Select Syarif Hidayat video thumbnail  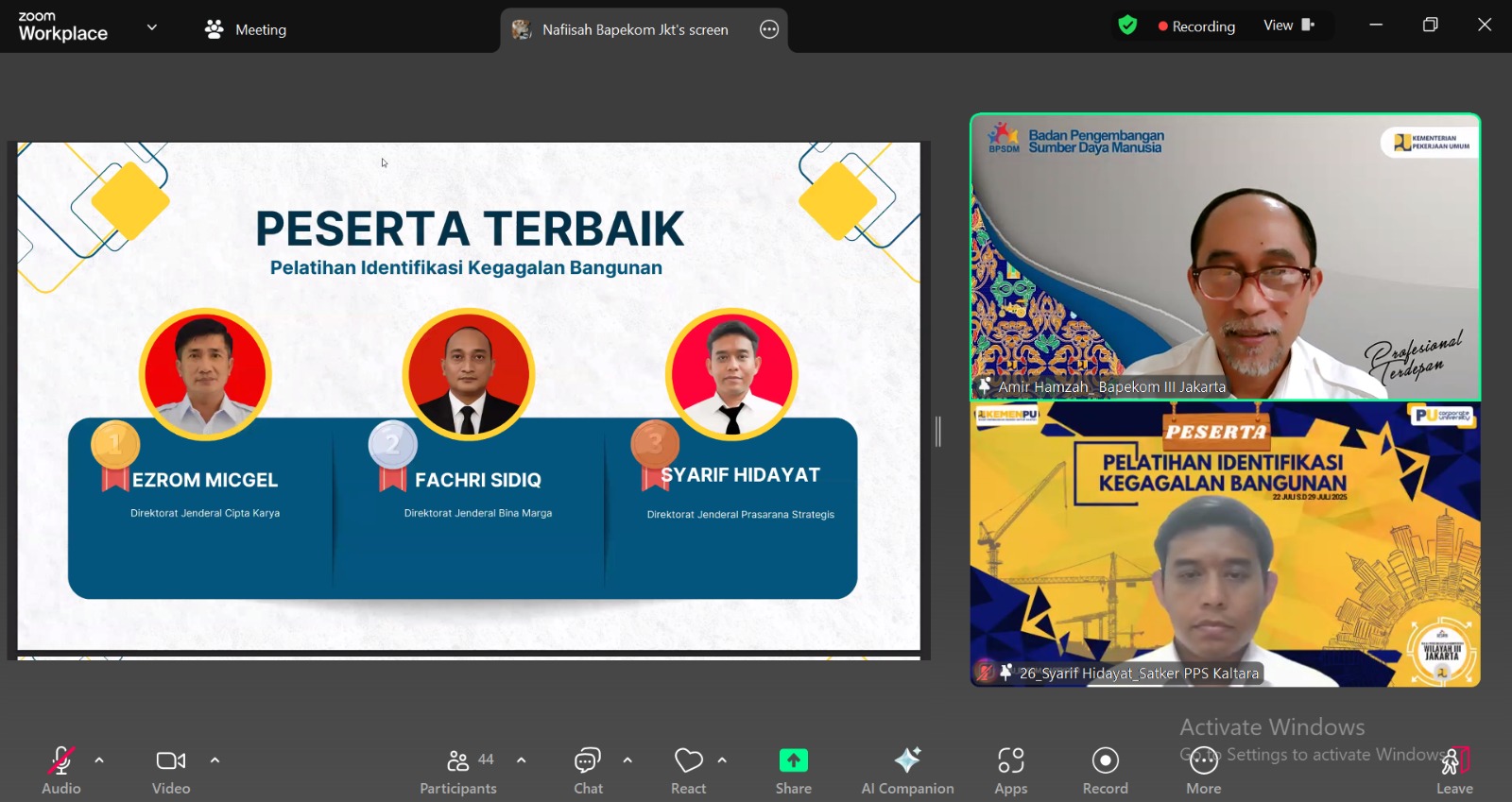[1226, 544]
